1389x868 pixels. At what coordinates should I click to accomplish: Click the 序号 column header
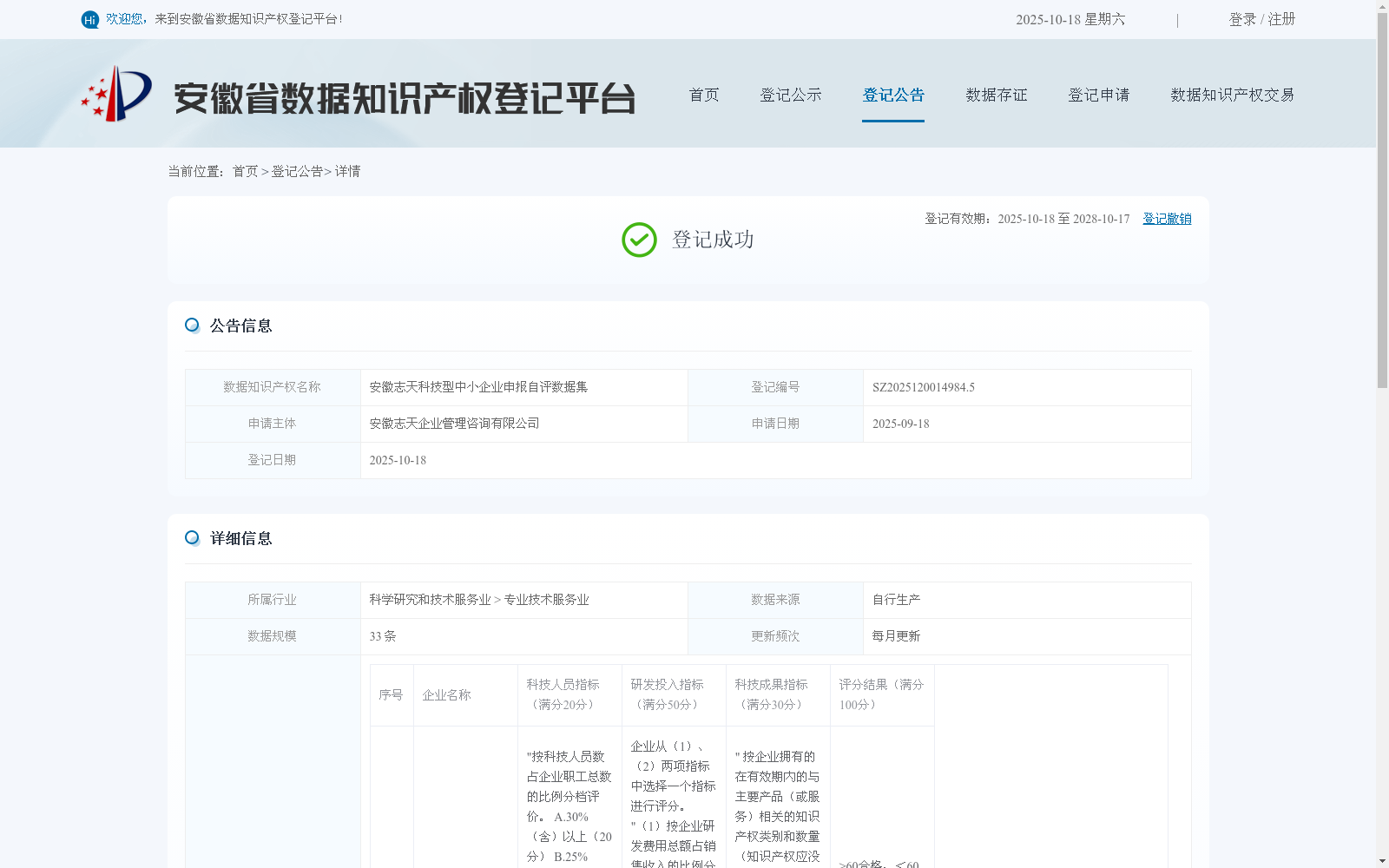pyautogui.click(x=392, y=695)
